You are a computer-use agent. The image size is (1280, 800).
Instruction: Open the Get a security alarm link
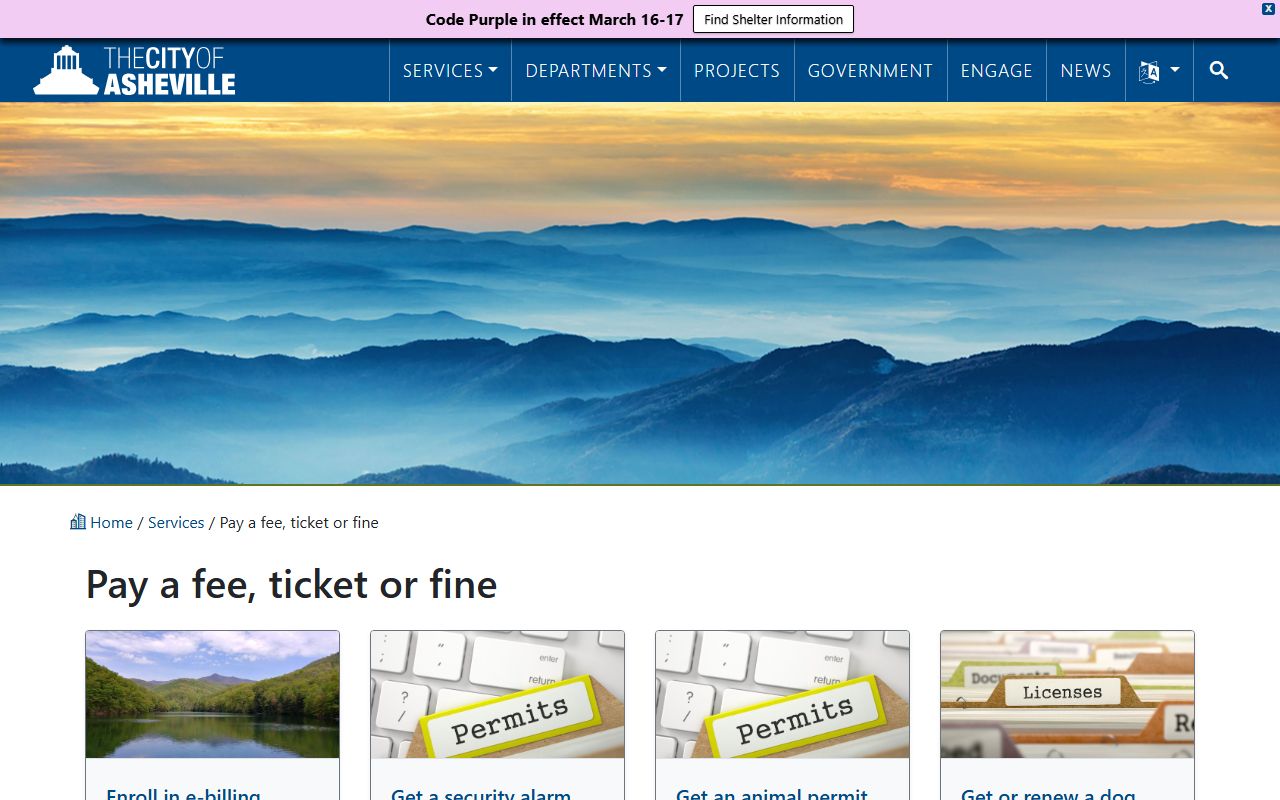tap(481, 793)
